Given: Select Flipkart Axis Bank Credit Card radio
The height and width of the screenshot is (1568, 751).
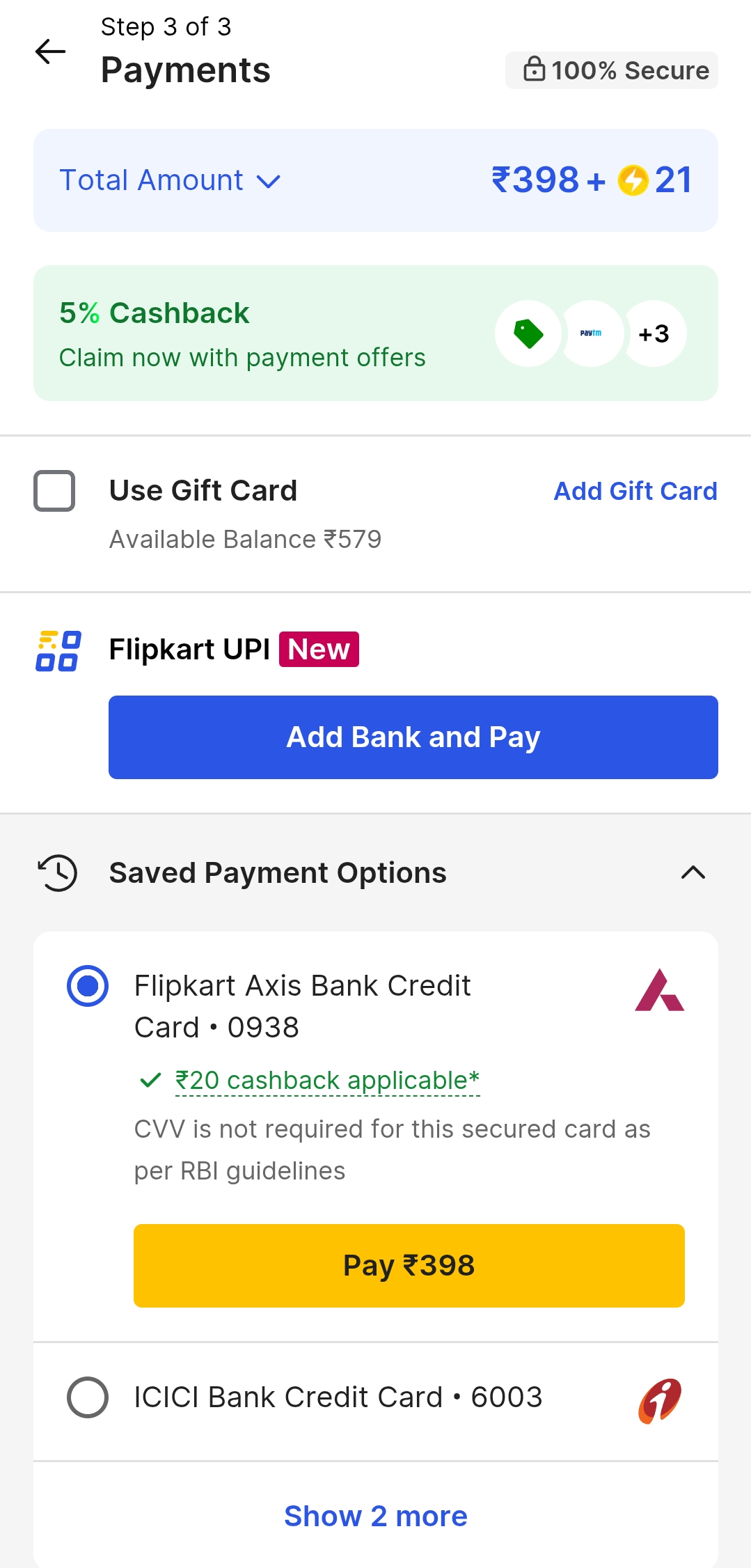Looking at the screenshot, I should [x=88, y=986].
